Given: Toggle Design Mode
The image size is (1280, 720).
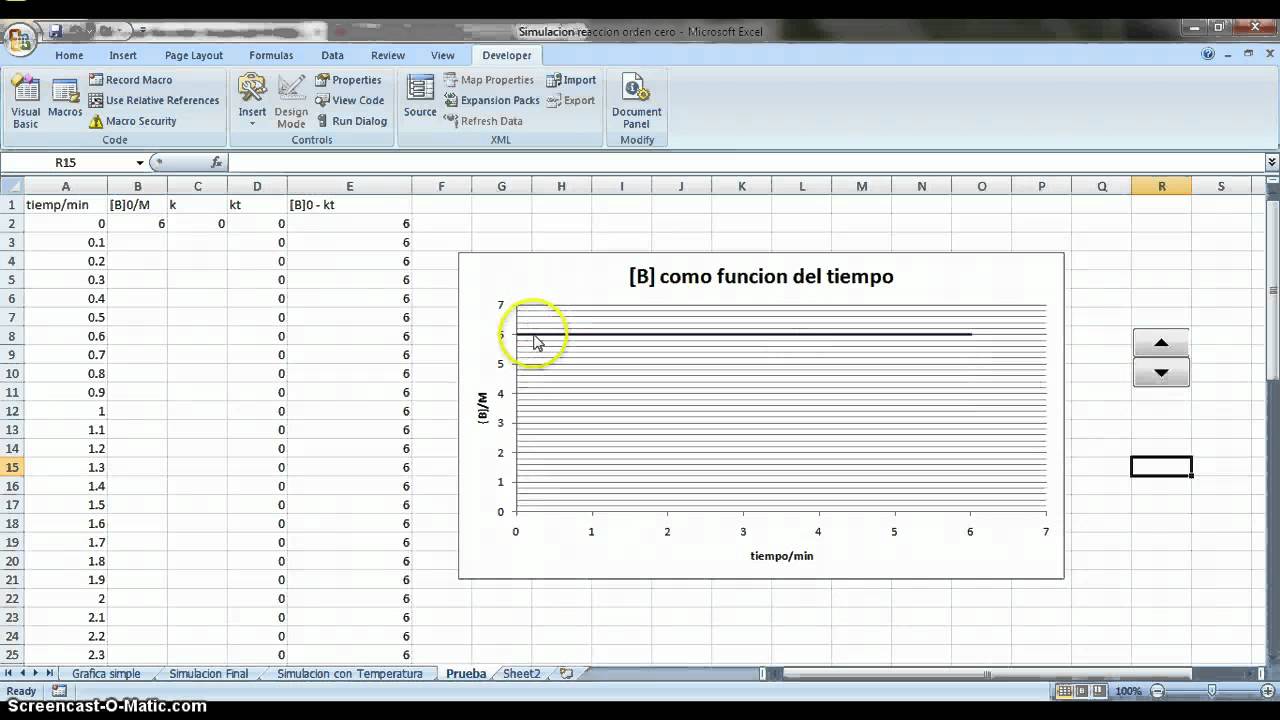Looking at the screenshot, I should tap(291, 102).
